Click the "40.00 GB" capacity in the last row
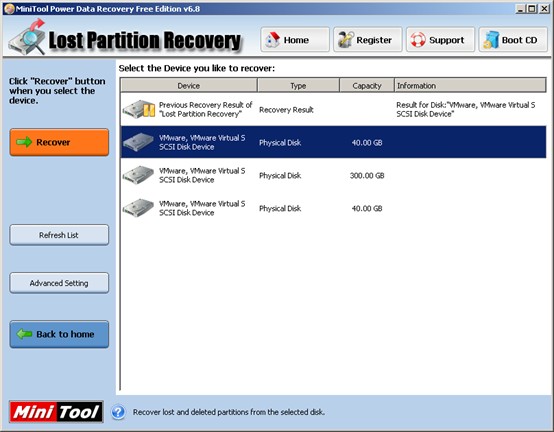Screen dimensions: 554x432 pyautogui.click(x=367, y=208)
